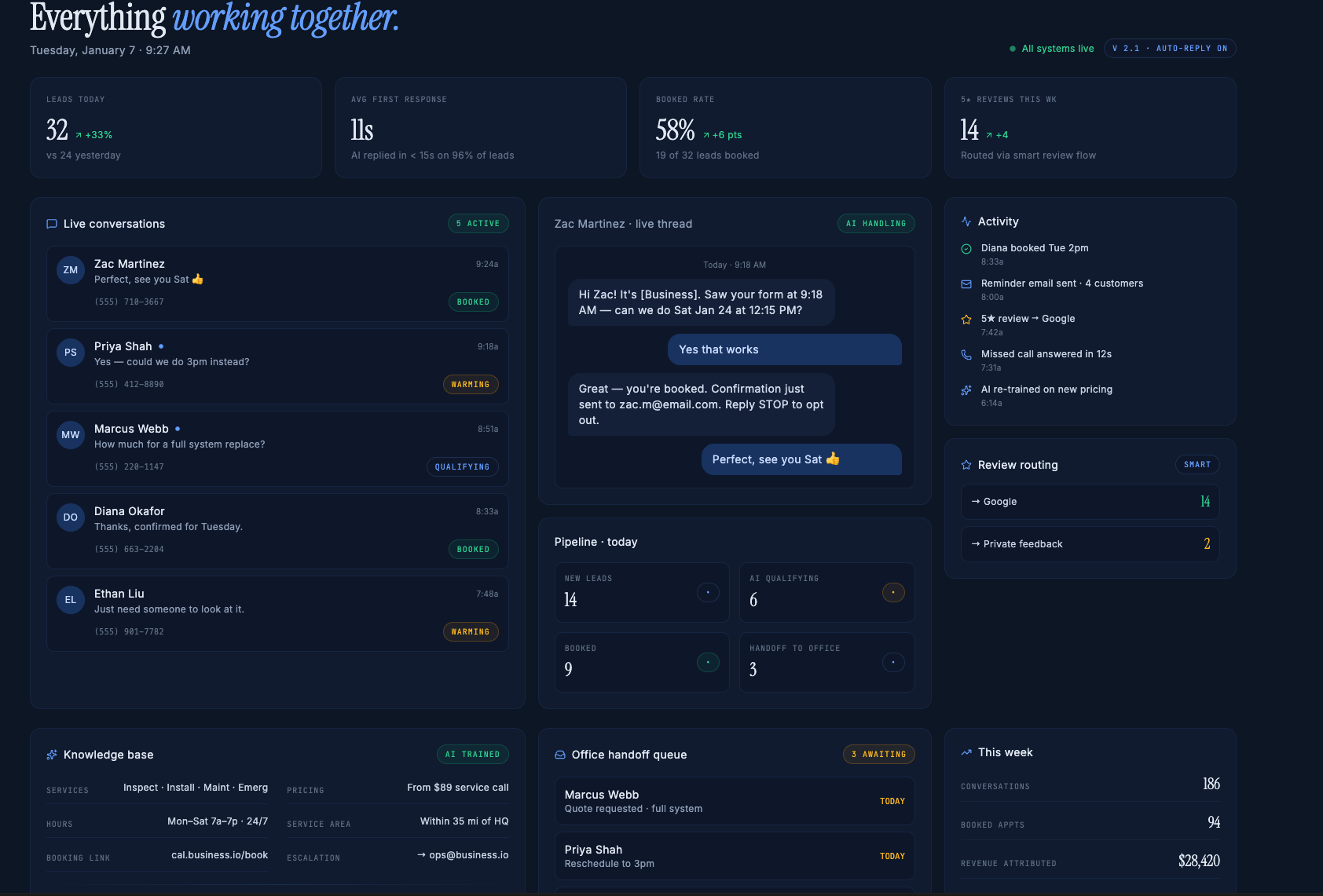
Task: Click the cal.business.io/book booking link
Action: click(x=220, y=855)
